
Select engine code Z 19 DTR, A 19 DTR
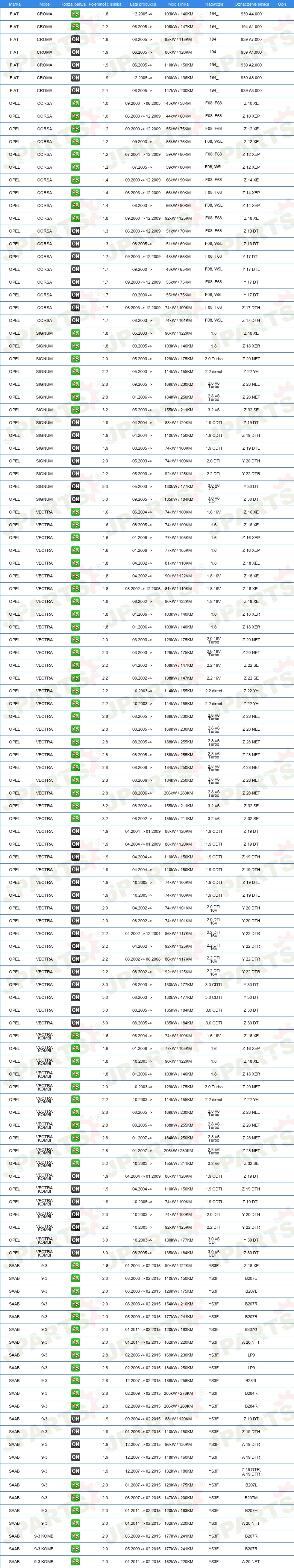pos(252,1472)
